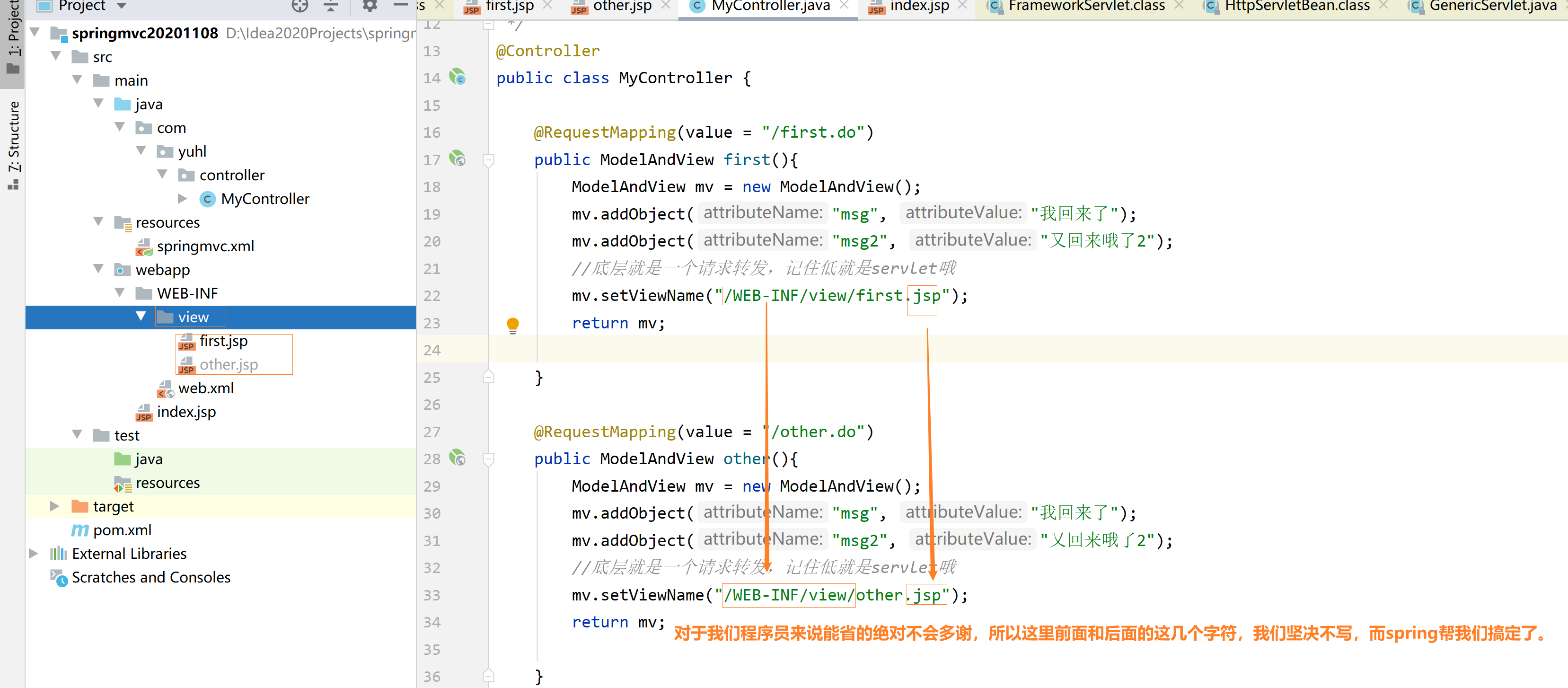1568x688 pixels.
Task: Collapse the view folder arrow
Action: click(141, 316)
